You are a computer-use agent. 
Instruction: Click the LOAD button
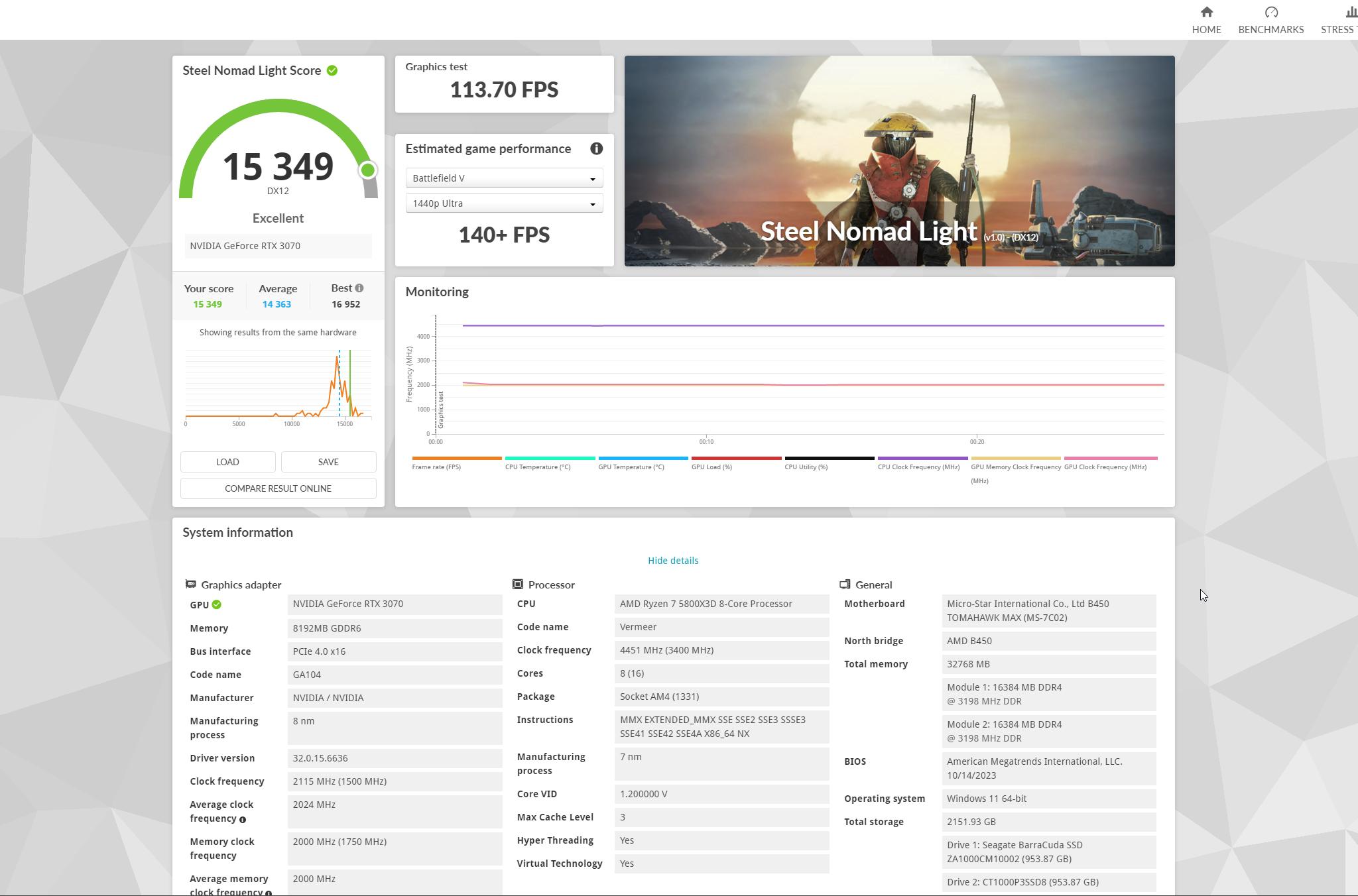[227, 462]
